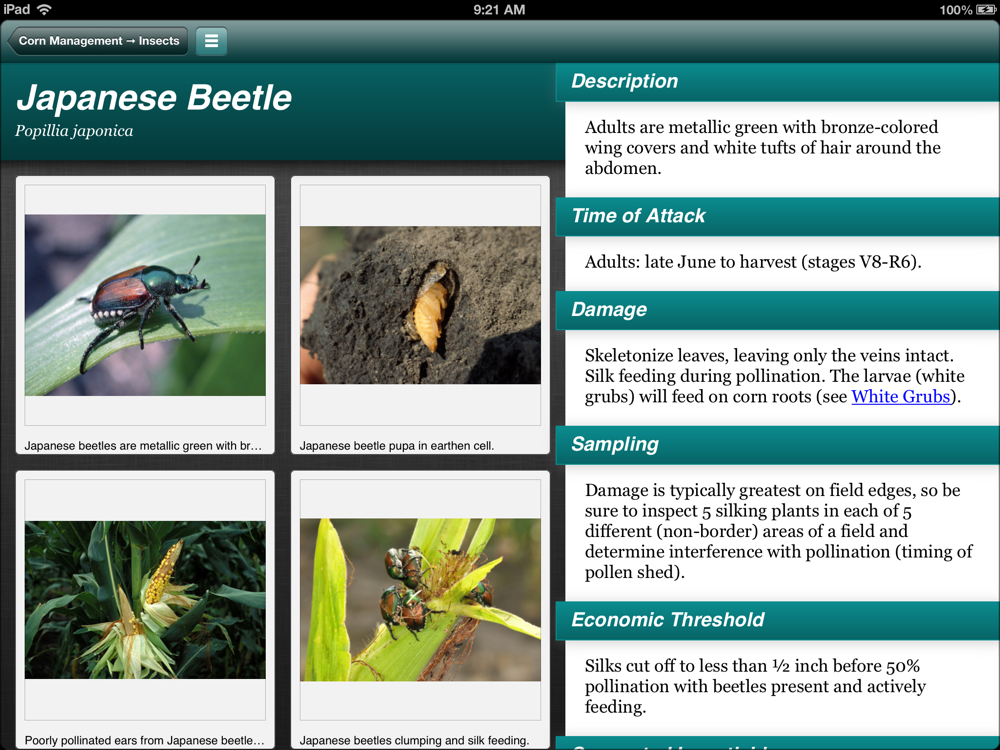This screenshot has height=750, width=1000.
Task: Select the Time of Attack section header
Action: click(x=777, y=216)
